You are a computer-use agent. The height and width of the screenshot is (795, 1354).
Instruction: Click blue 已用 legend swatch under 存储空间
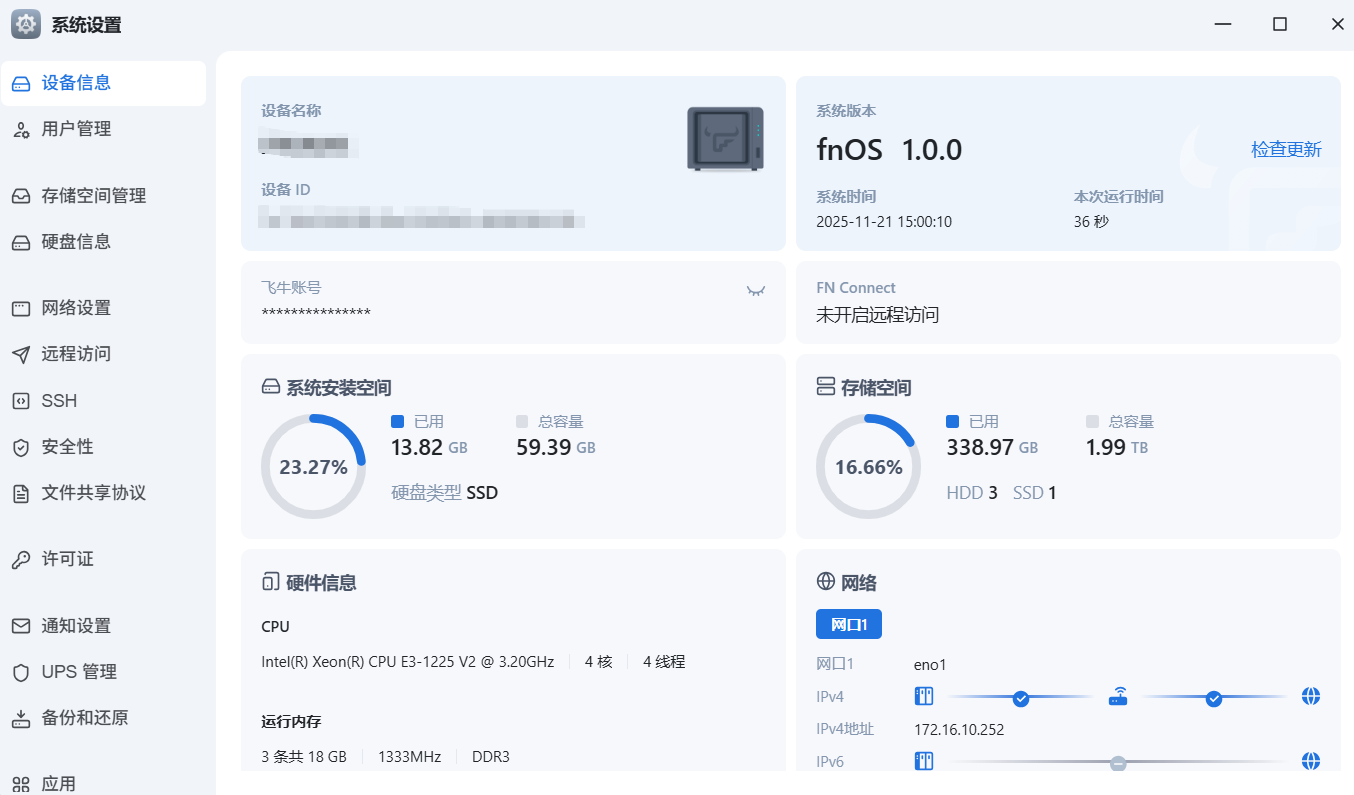(952, 422)
